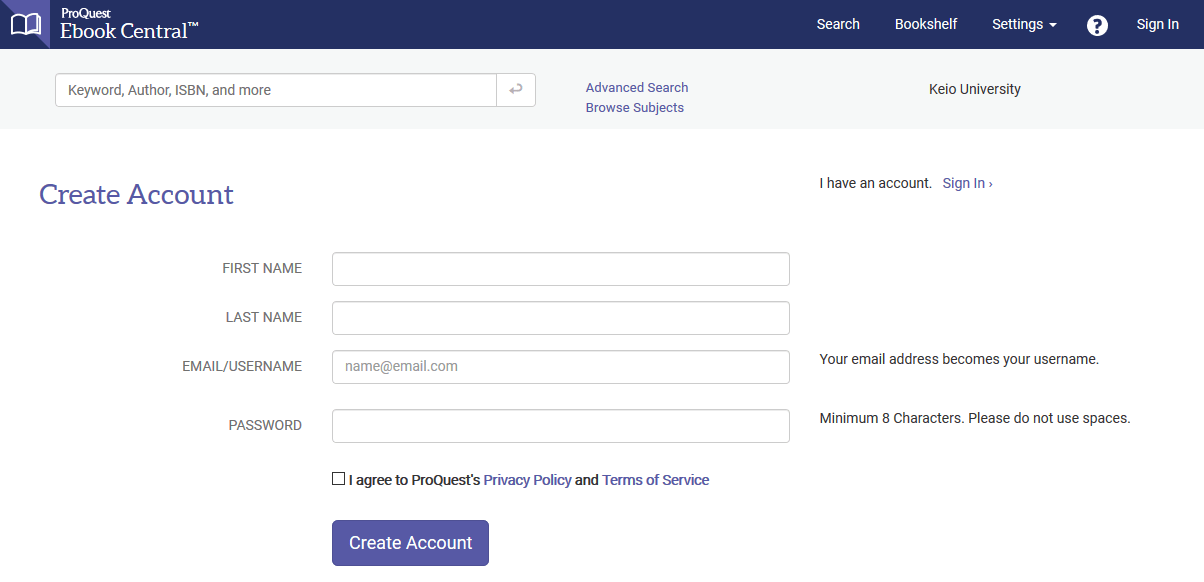The image size is (1204, 582).
Task: Click the search submit arrow icon
Action: (x=516, y=90)
